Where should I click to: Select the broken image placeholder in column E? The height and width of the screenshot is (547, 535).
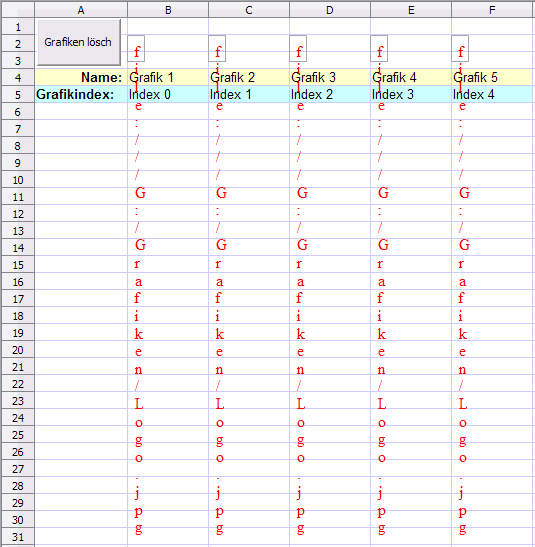(379, 48)
